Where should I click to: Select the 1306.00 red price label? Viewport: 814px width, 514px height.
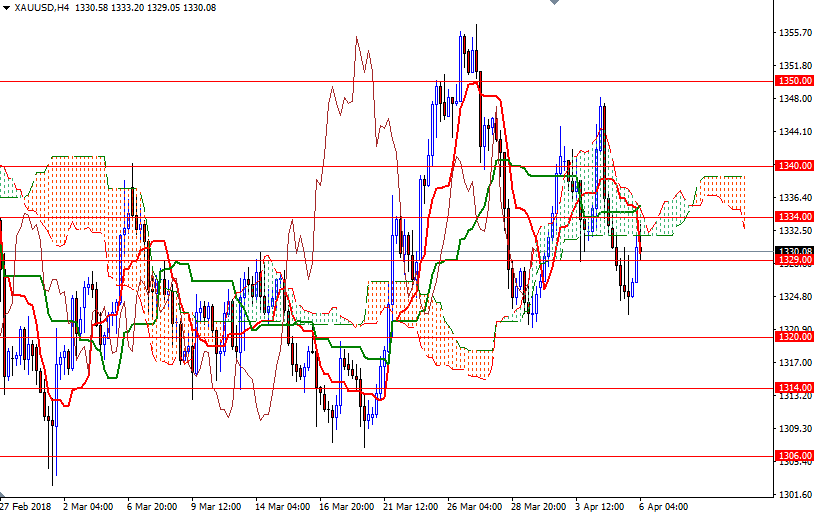(x=794, y=455)
